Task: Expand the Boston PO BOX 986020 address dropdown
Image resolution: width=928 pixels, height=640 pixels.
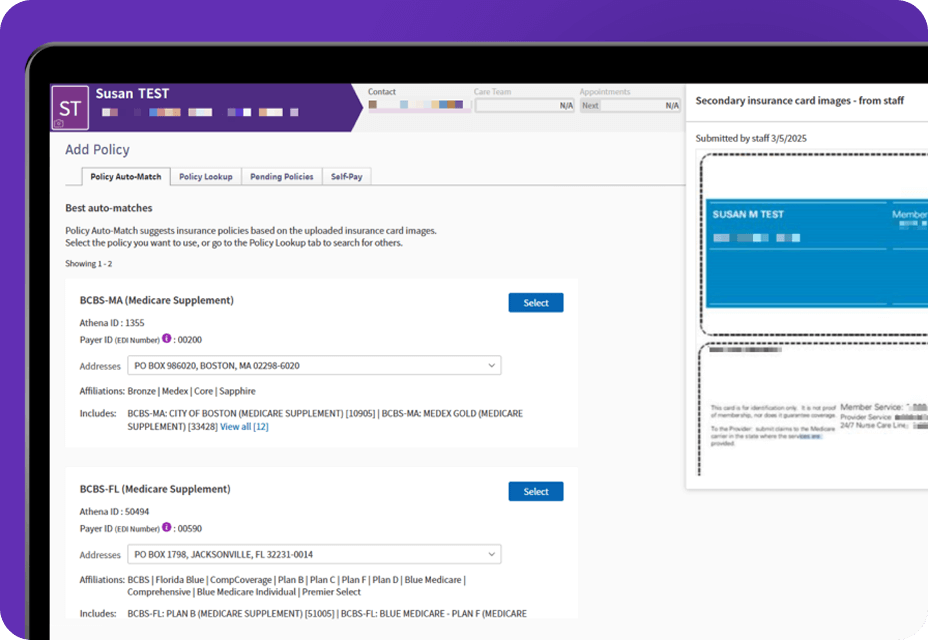Action: tap(314, 365)
